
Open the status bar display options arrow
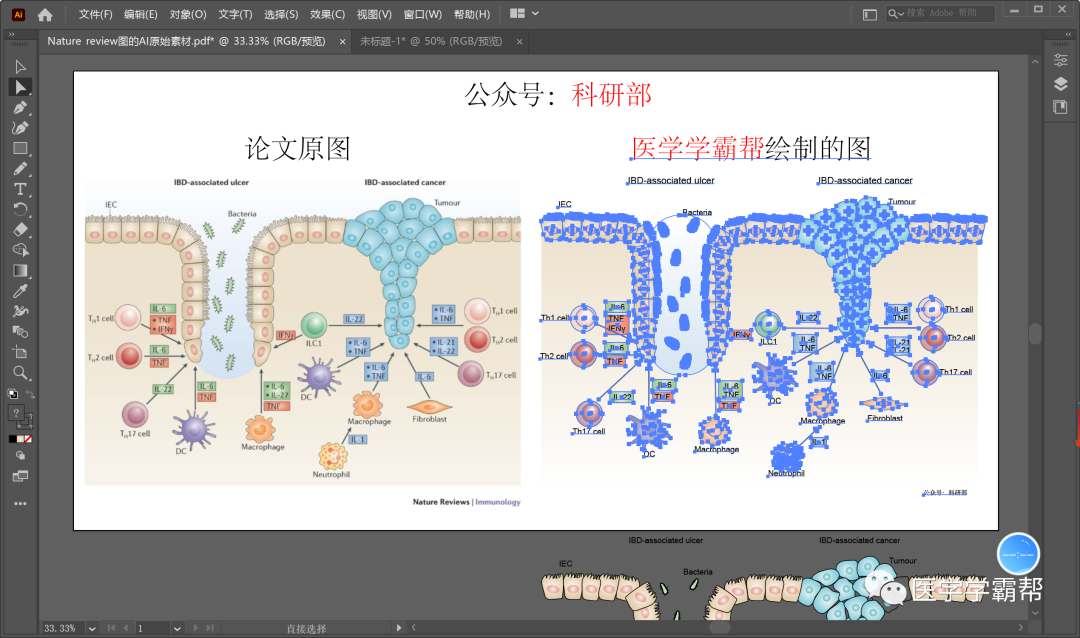point(398,628)
